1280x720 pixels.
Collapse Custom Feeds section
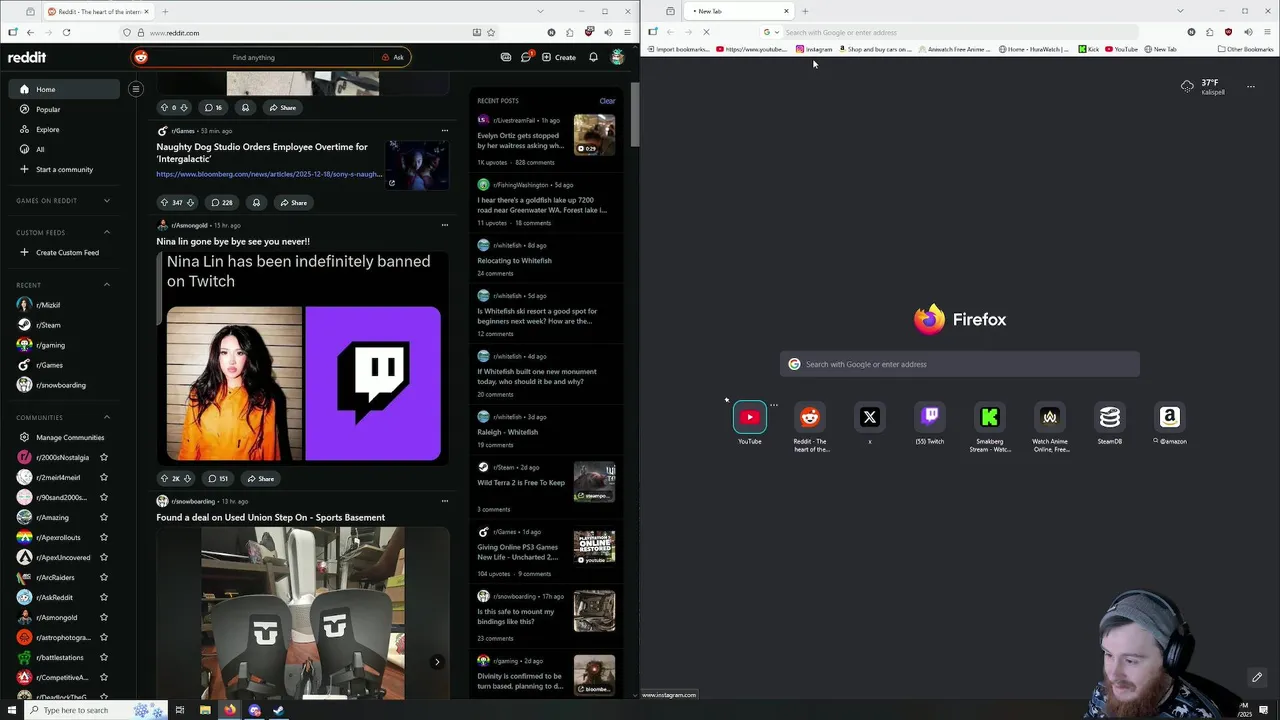click(x=107, y=232)
